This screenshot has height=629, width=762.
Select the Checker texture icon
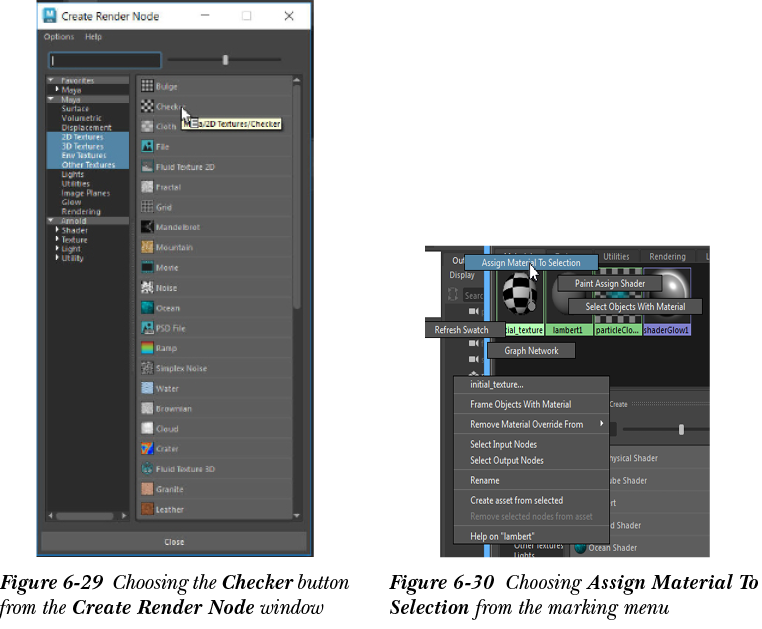click(x=147, y=106)
